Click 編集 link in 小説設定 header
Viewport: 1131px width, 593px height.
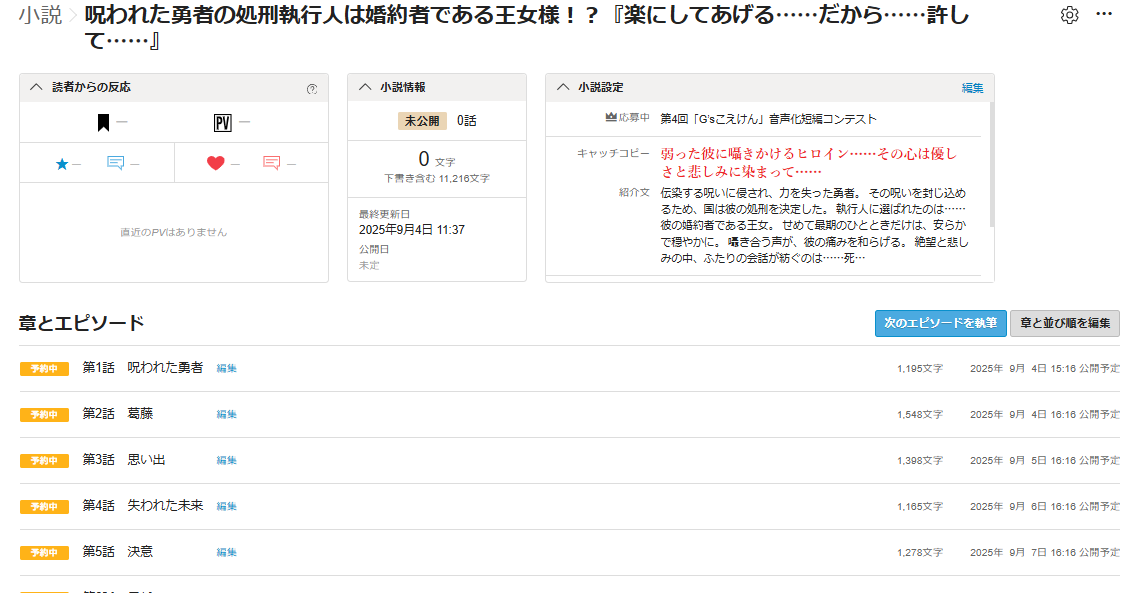click(972, 88)
